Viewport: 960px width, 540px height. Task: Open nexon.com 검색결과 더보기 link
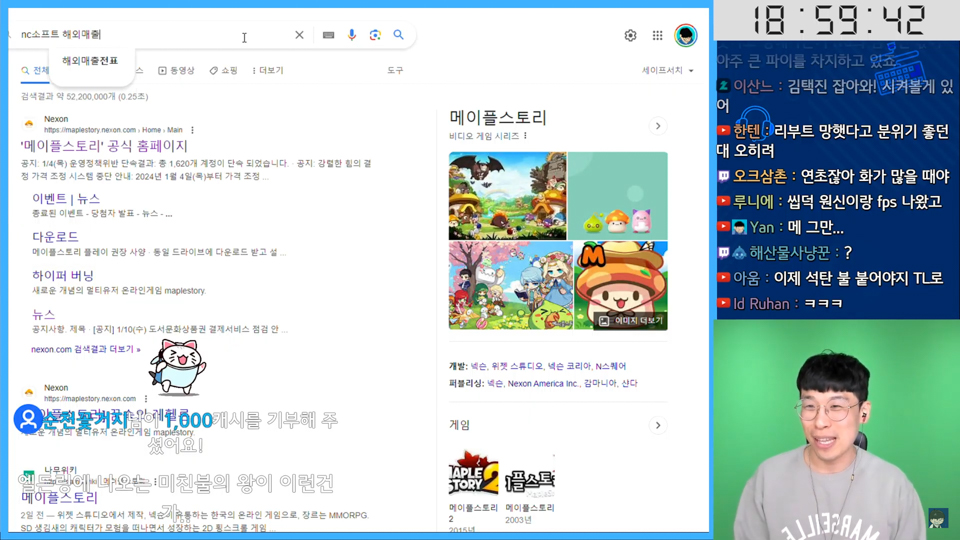(x=86, y=349)
